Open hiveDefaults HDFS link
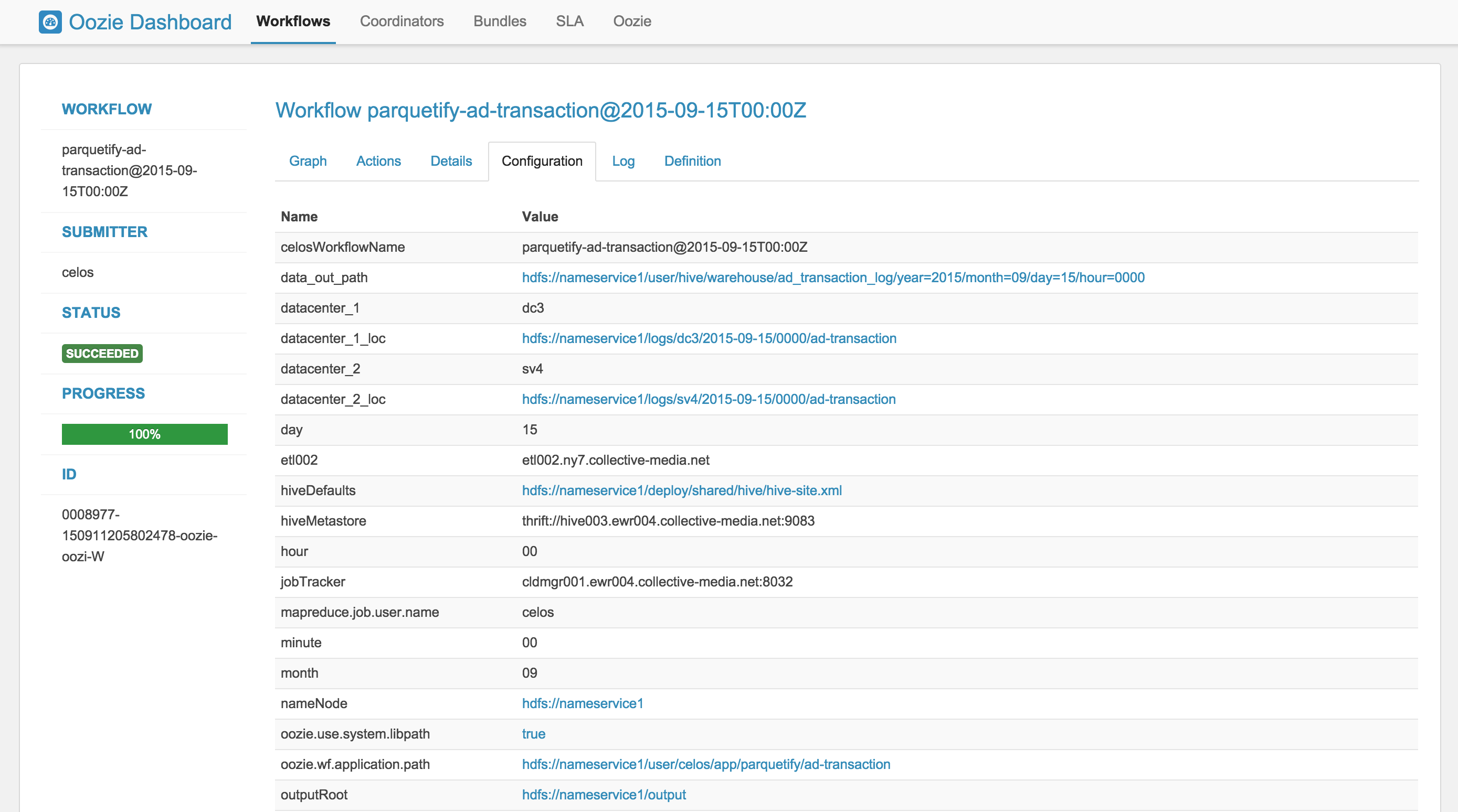This screenshot has width=1458, height=812. pos(682,490)
